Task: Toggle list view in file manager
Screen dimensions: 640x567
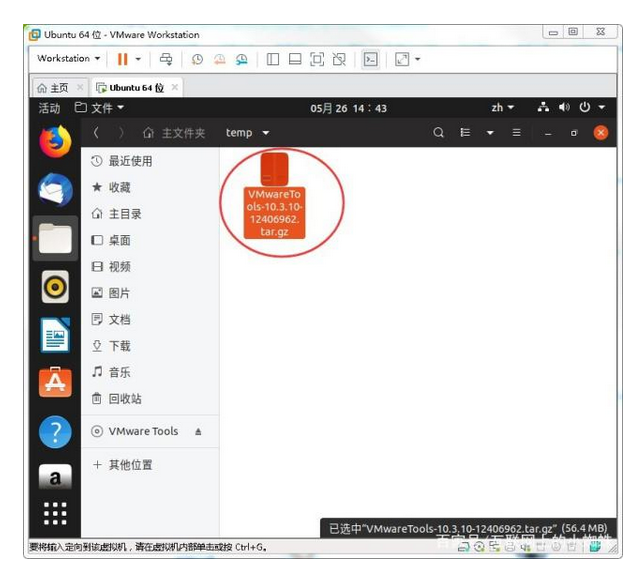Action: [x=465, y=133]
